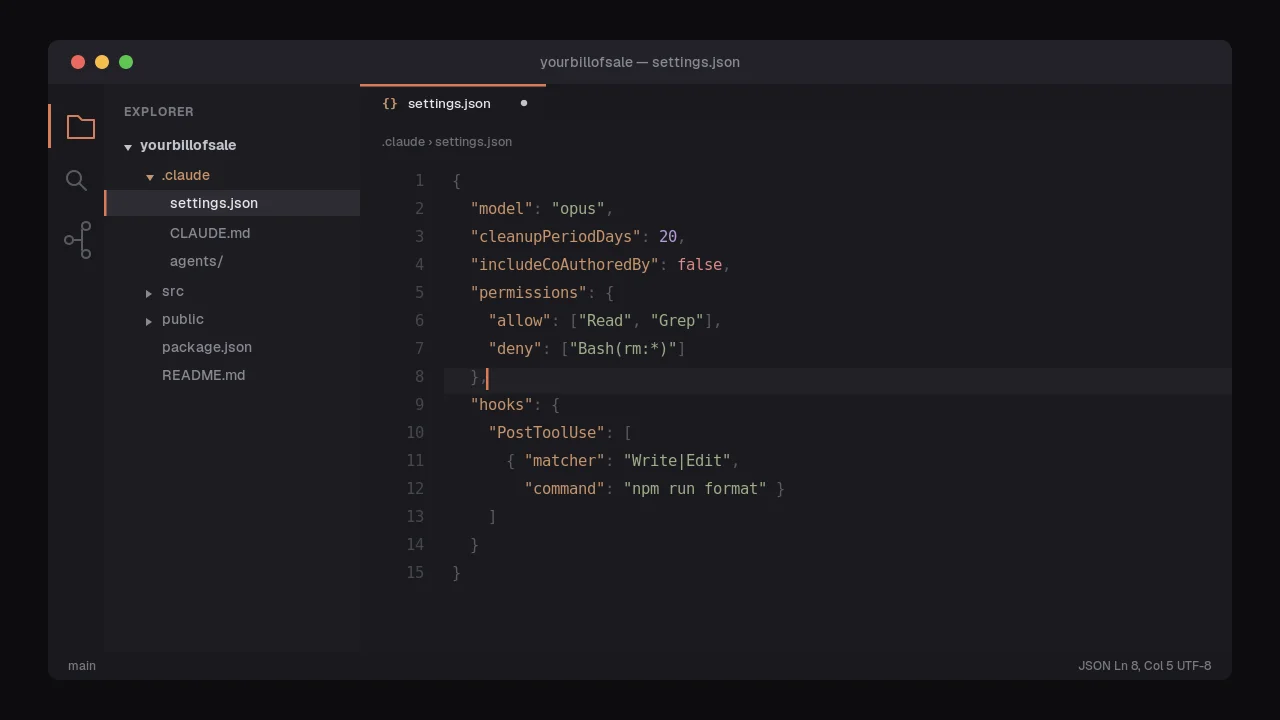The height and width of the screenshot is (720, 1280).
Task: Click the value 20 on line 3
Action: coord(668,237)
